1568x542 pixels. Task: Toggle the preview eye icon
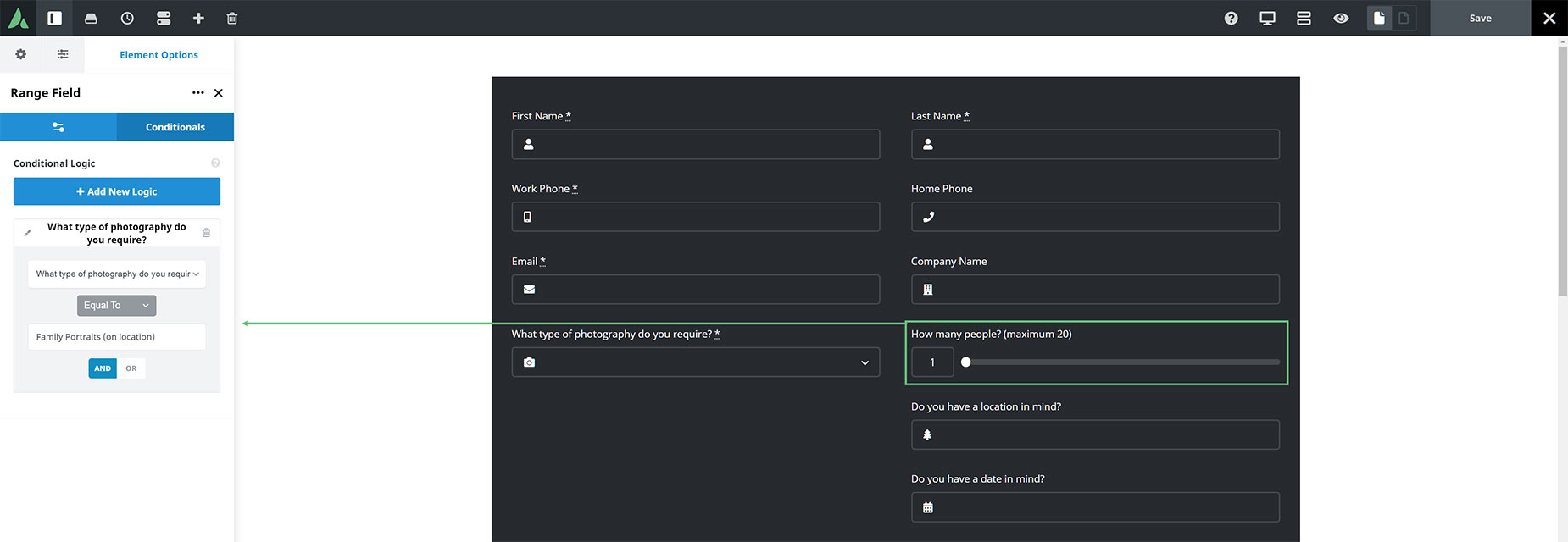(1341, 18)
